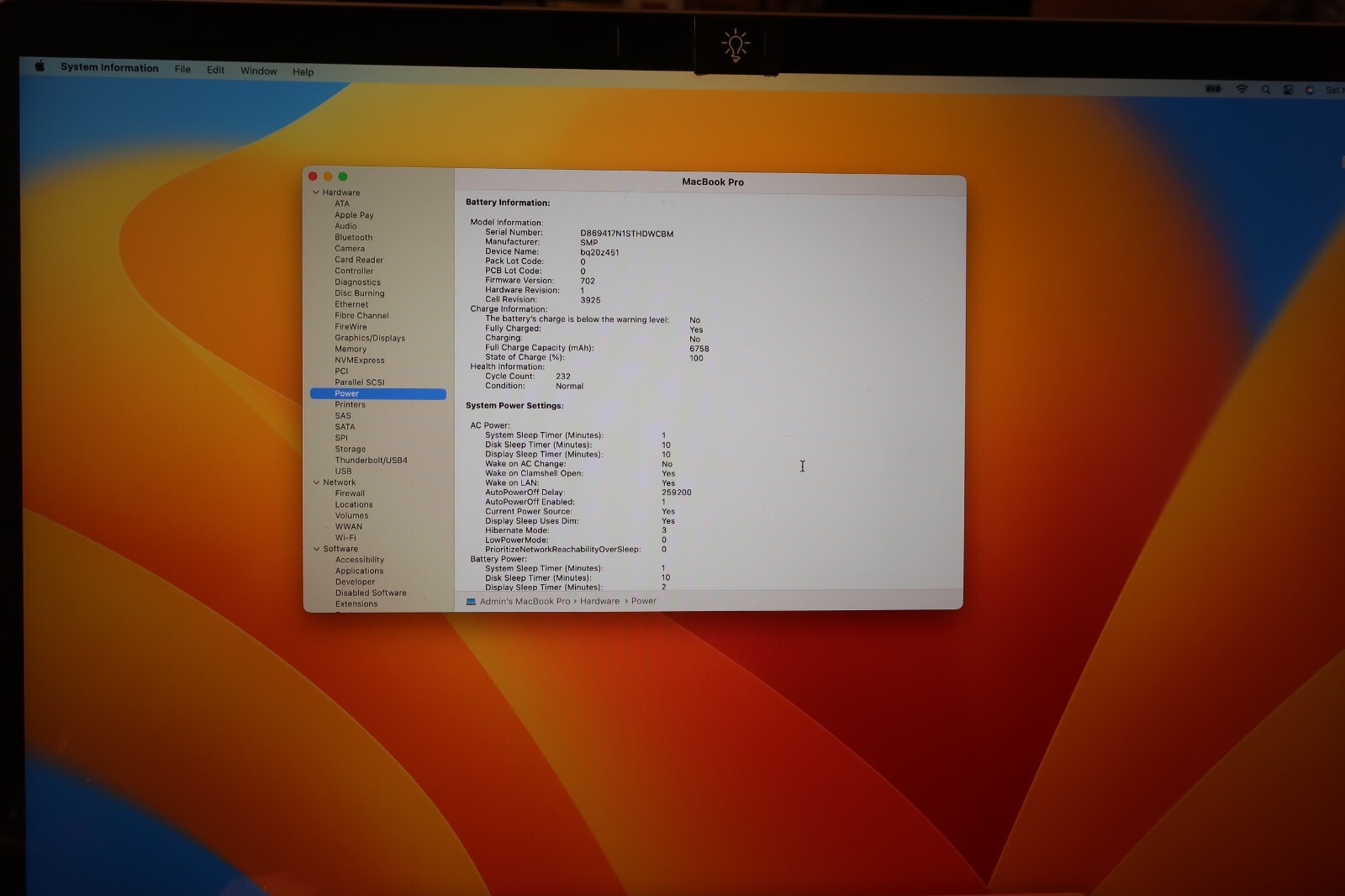Click the Battery Information heading
The width and height of the screenshot is (1345, 896).
pos(508,203)
